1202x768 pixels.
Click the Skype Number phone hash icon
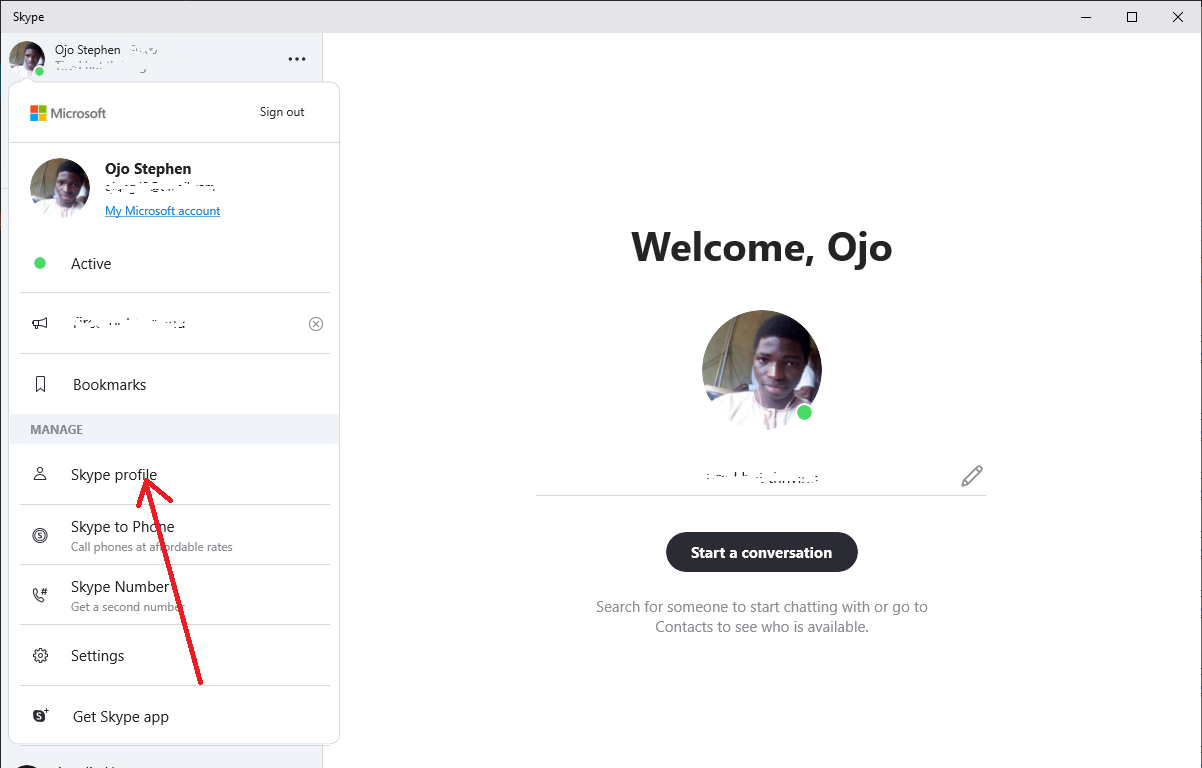click(40, 595)
